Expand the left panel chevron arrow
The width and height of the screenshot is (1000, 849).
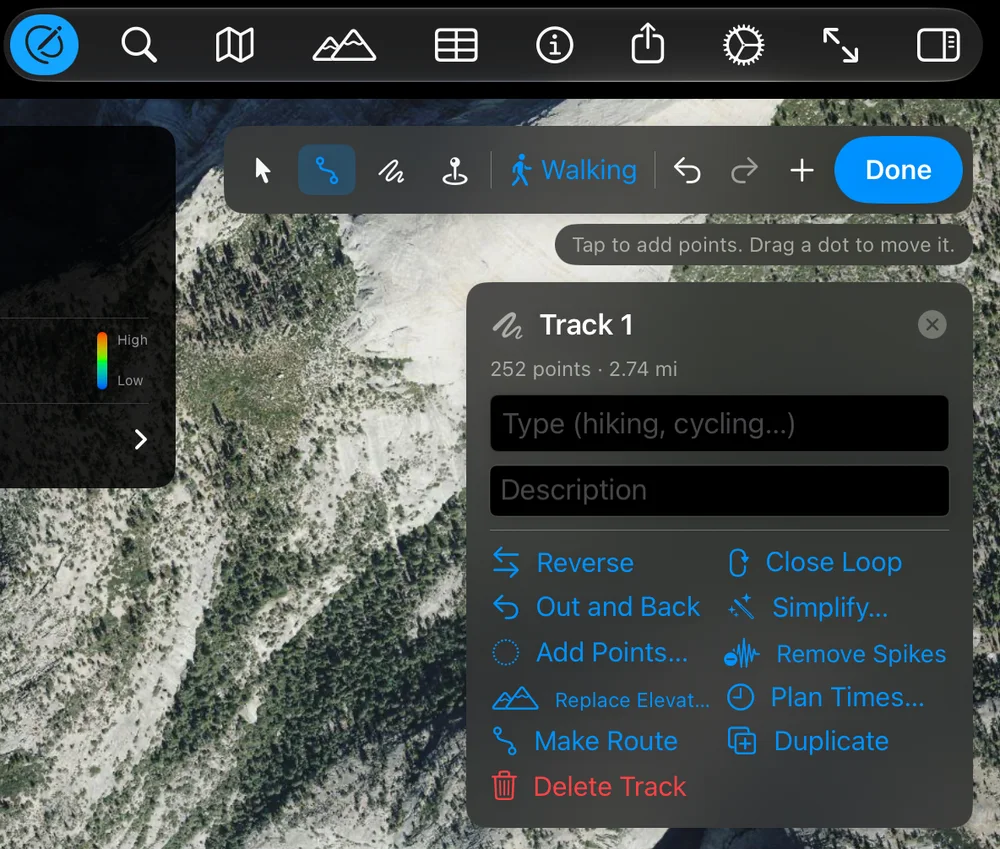pos(141,439)
